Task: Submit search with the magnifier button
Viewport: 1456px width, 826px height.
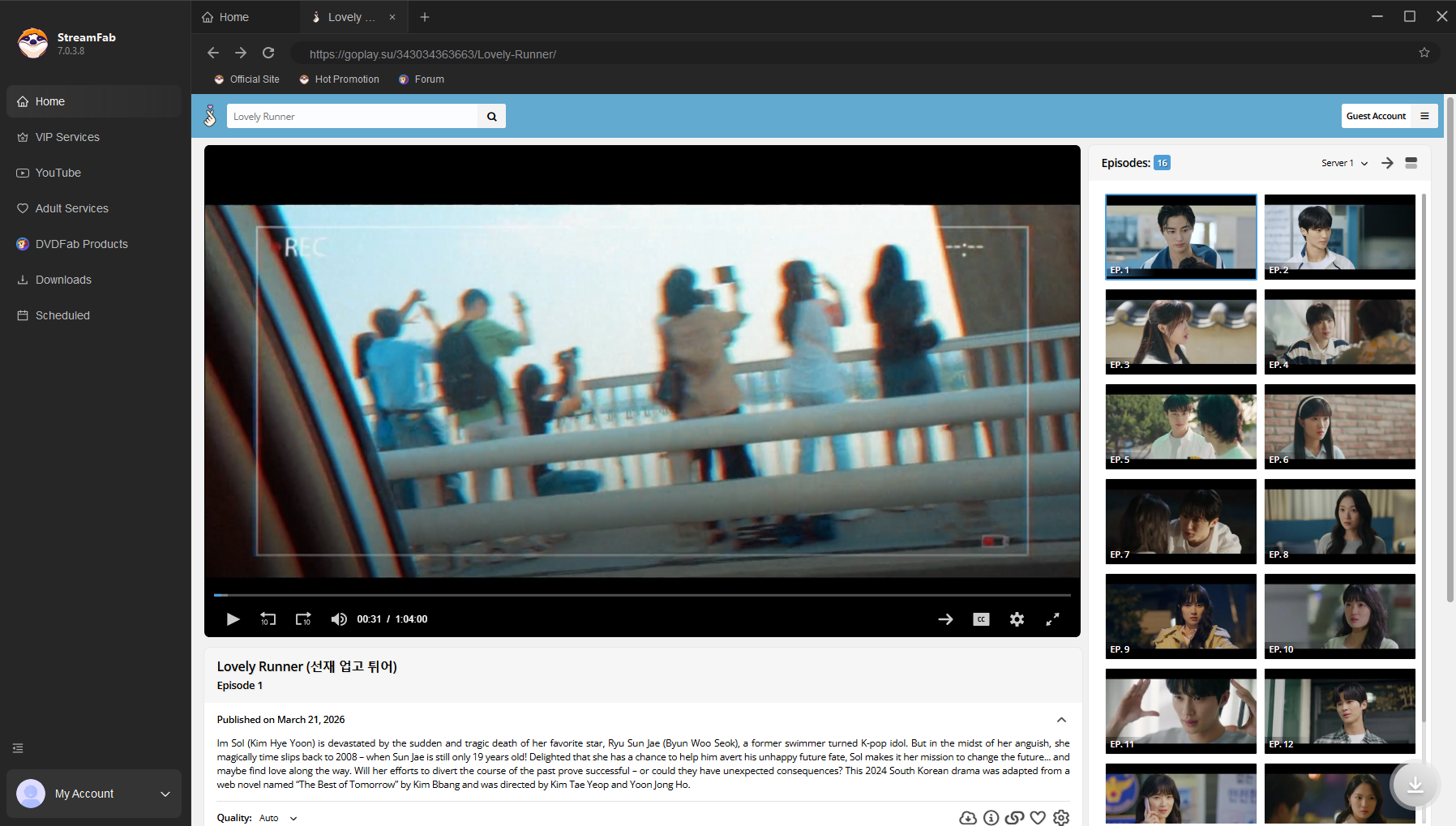Action: click(x=492, y=116)
